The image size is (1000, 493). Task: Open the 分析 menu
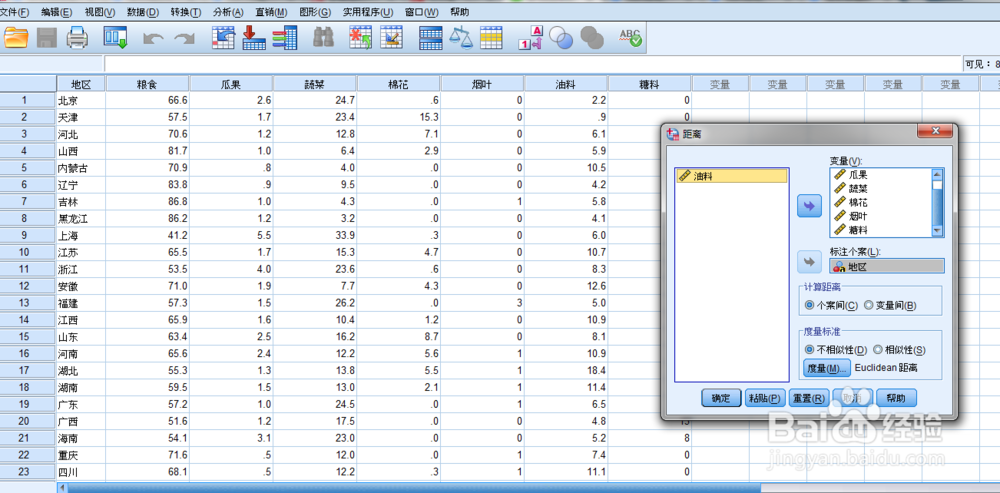point(228,12)
